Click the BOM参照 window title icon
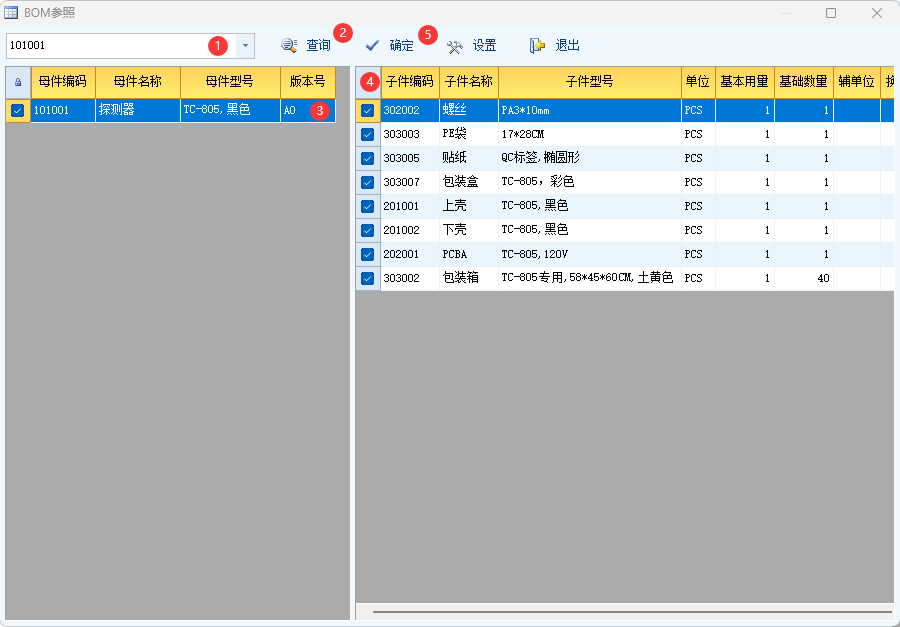Viewport: 900px width, 627px height. pyautogui.click(x=11, y=13)
